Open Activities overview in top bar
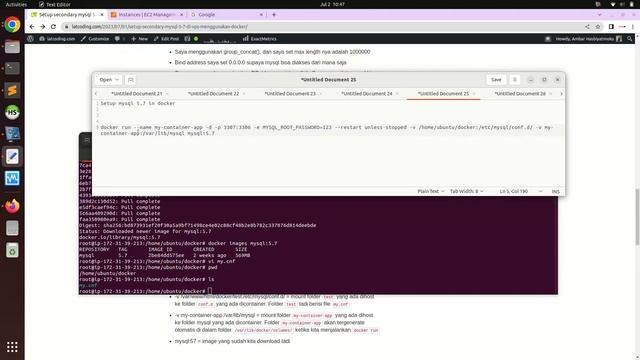The height and width of the screenshot is (360, 640). (x=16, y=4)
